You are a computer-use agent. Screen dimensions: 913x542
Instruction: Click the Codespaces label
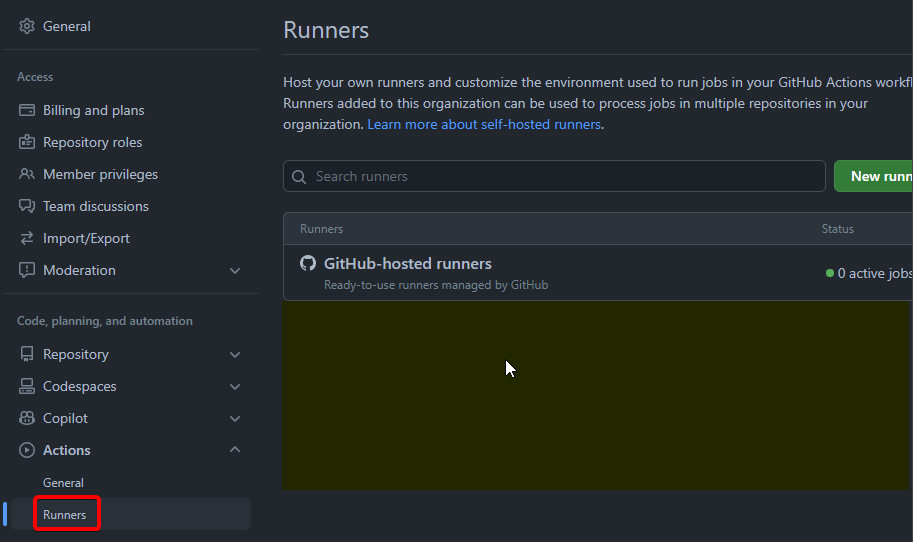tap(80, 386)
